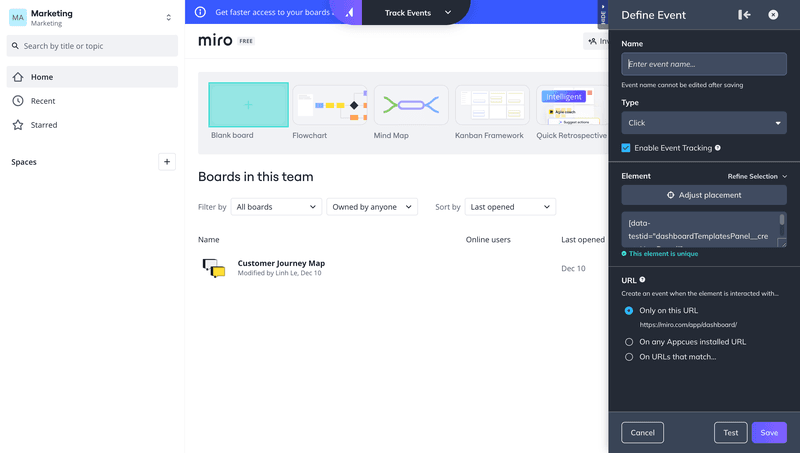Viewport: 800px width, 453px height.
Task: Choose On URLs that match option
Action: pyautogui.click(x=628, y=357)
